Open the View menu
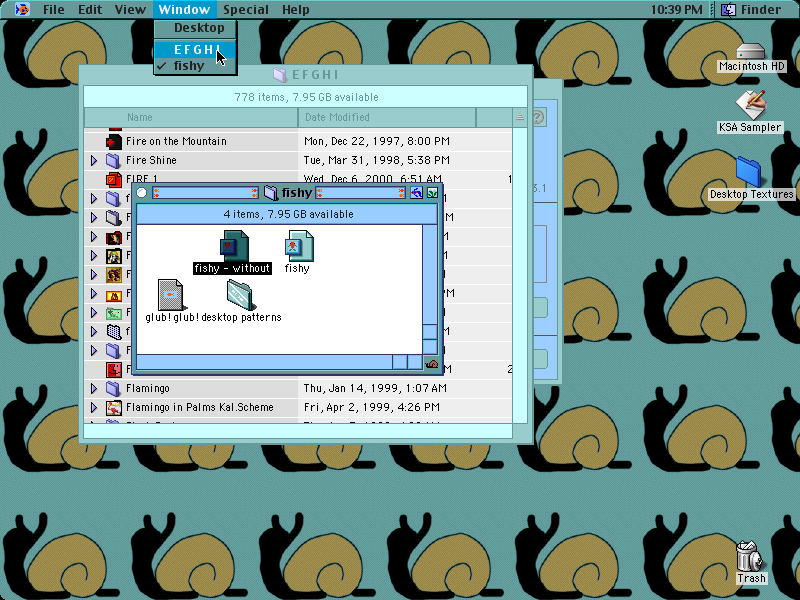The image size is (800, 600). (x=130, y=9)
